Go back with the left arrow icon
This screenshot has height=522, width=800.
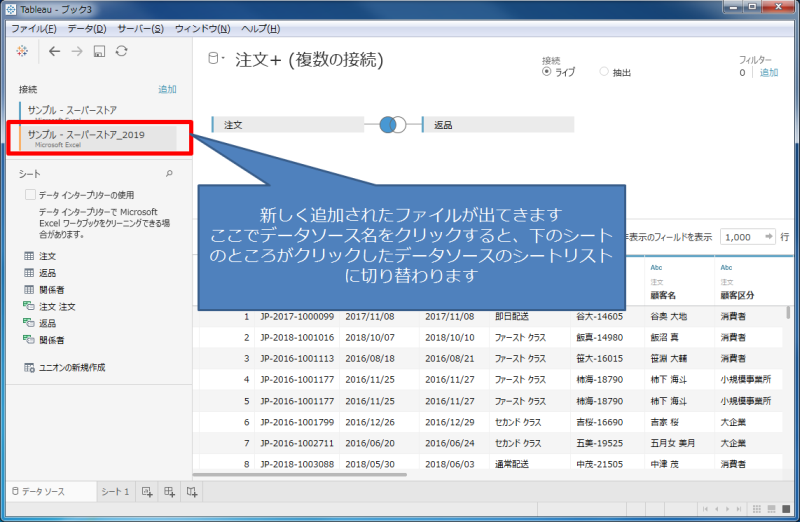click(x=55, y=51)
